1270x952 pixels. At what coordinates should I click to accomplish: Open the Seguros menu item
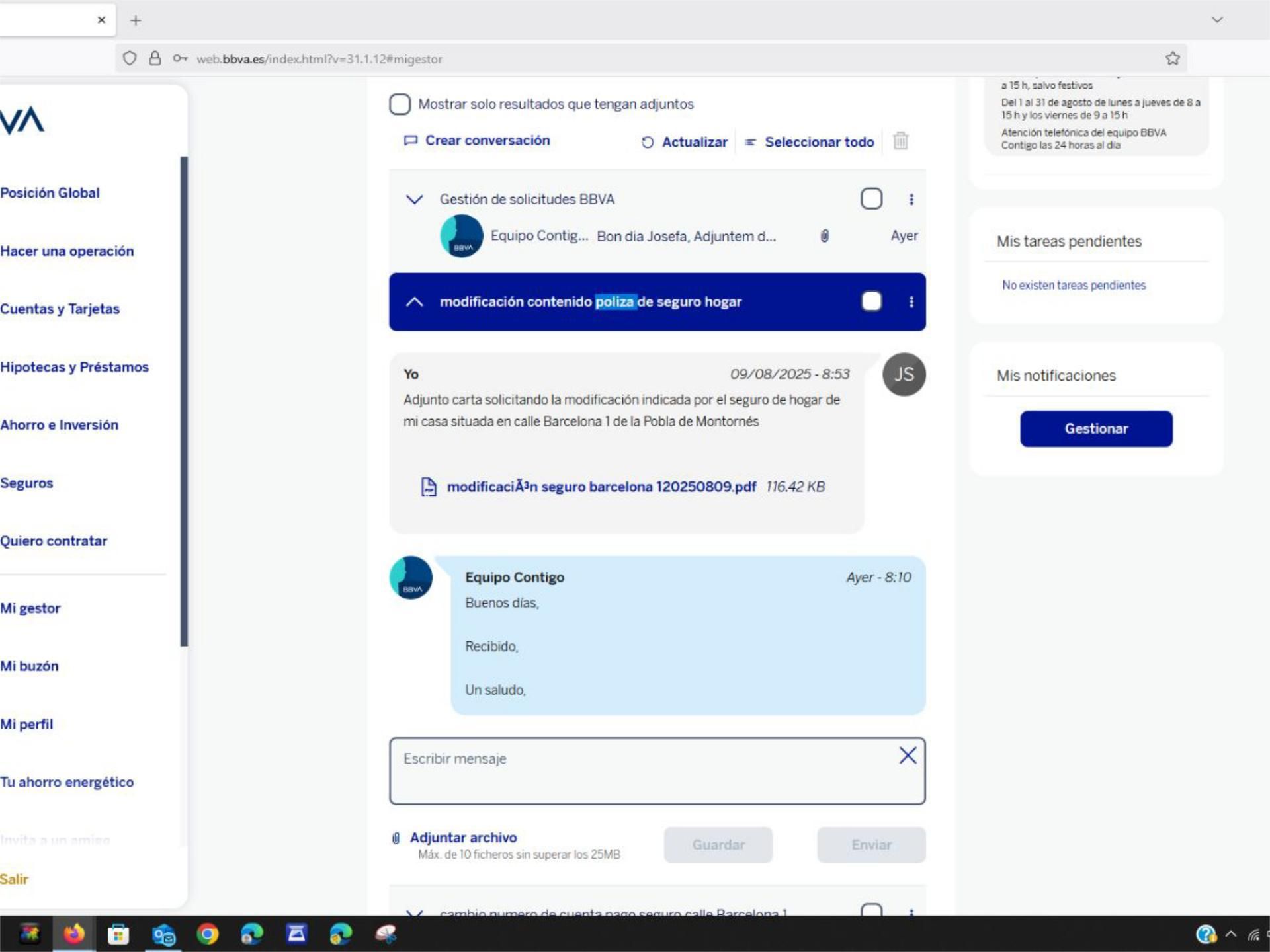[26, 483]
